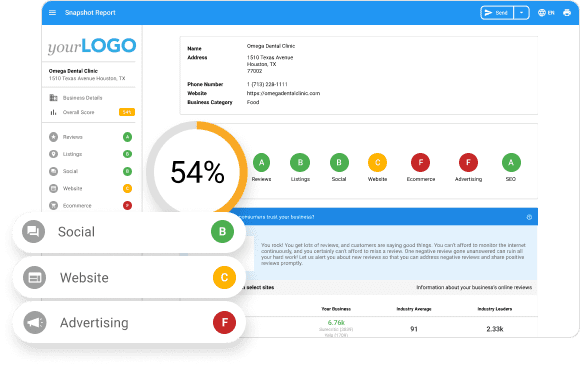The image size is (580, 366).
Task: Click the SEO grade A circle
Action: coord(511,162)
